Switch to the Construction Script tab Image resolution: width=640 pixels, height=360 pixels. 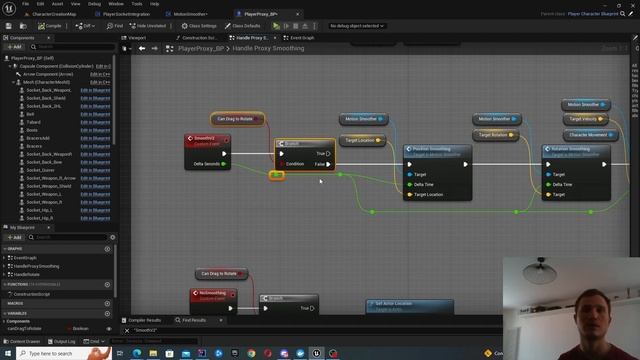[198, 38]
